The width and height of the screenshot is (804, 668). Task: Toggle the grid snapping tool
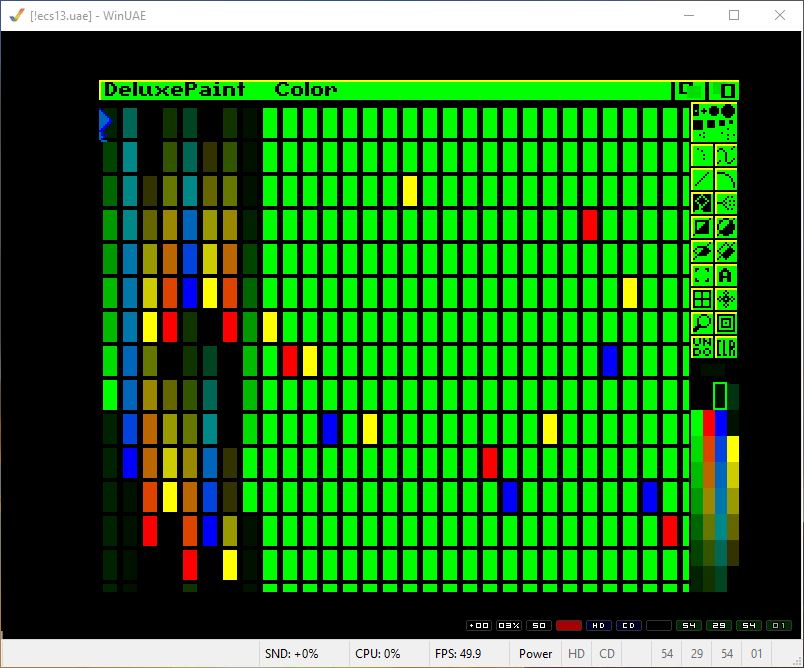702,299
